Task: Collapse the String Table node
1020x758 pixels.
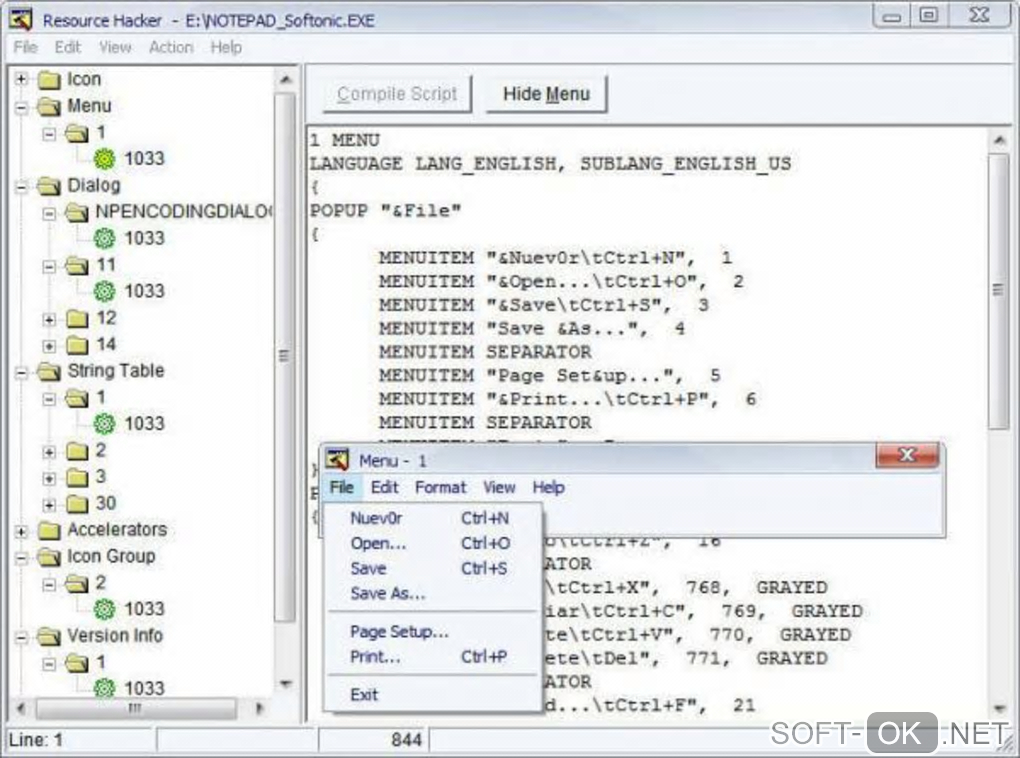Action: click(21, 372)
